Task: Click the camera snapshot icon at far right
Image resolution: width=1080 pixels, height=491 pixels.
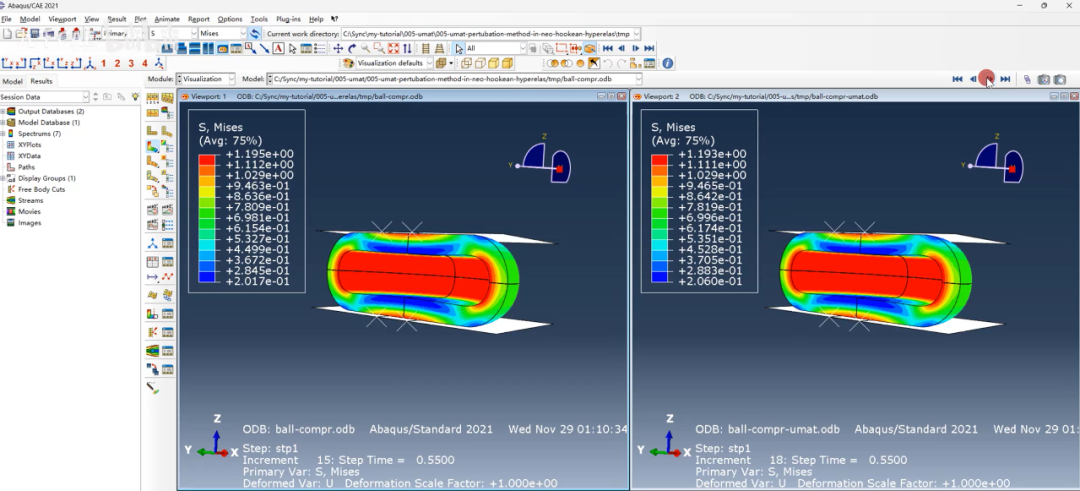Action: (1059, 79)
